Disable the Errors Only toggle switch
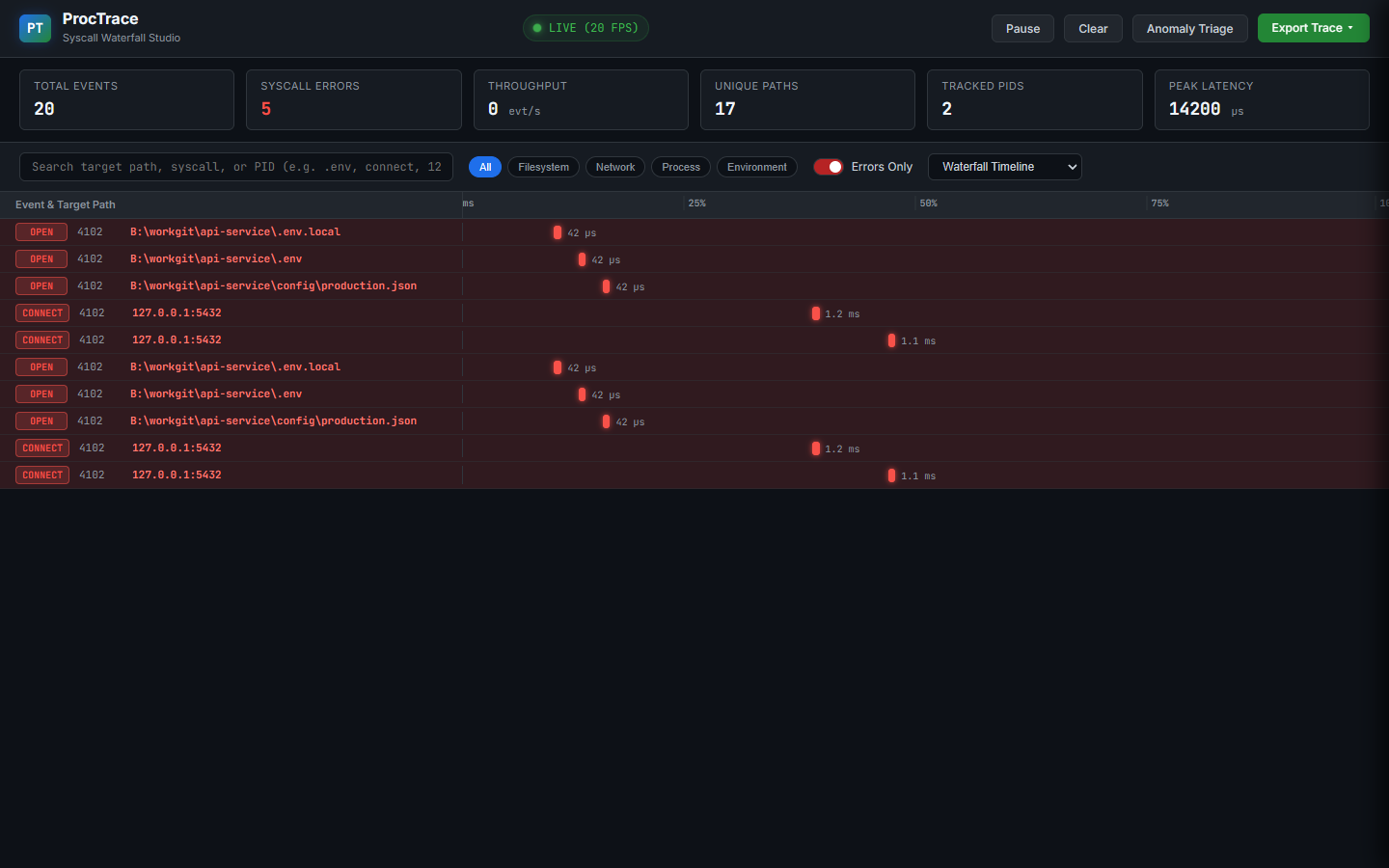This screenshot has width=1389, height=868. coord(829,167)
